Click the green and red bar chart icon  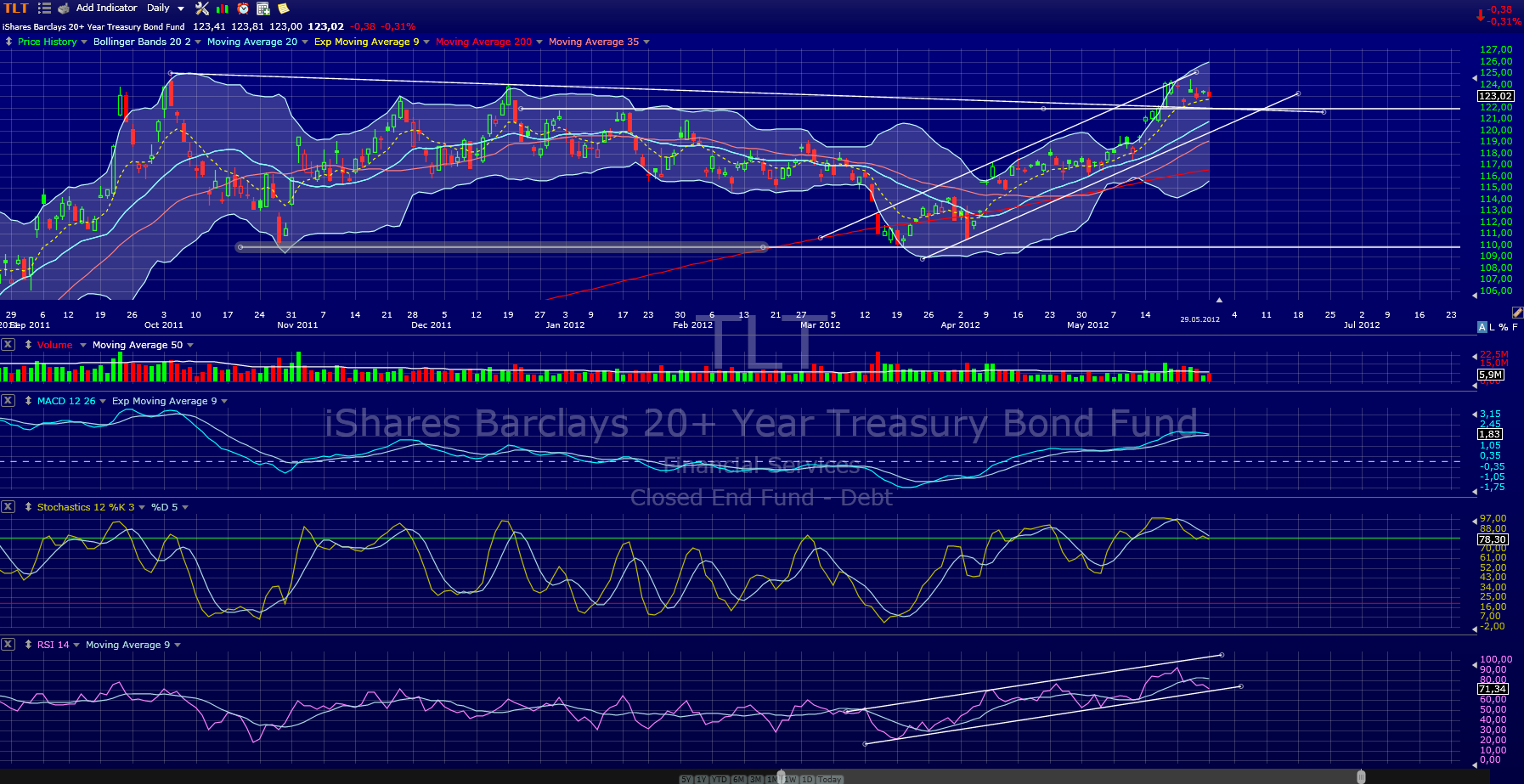click(223, 8)
